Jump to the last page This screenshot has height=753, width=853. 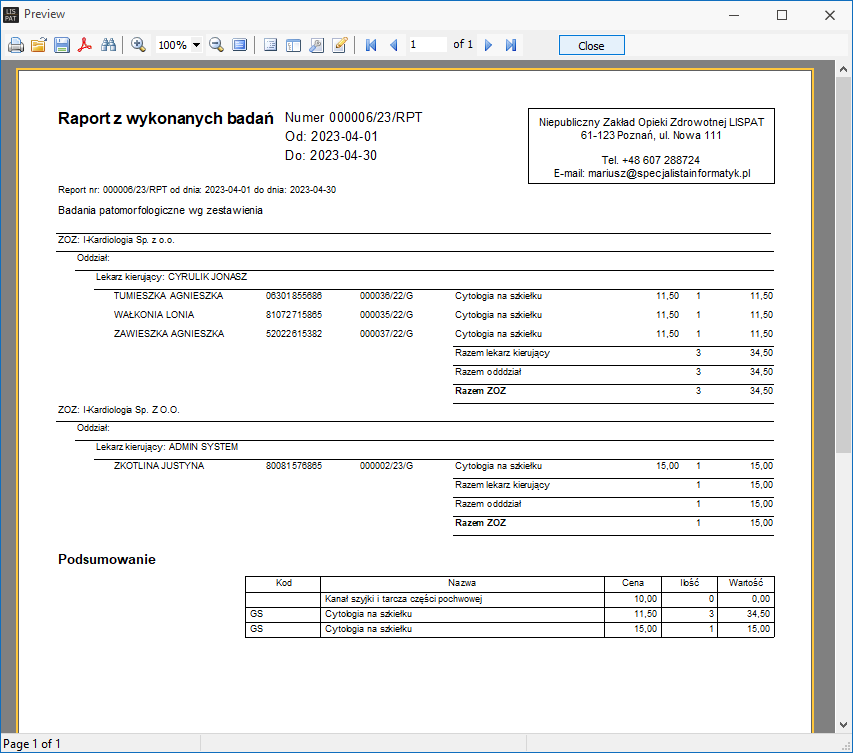pos(511,45)
